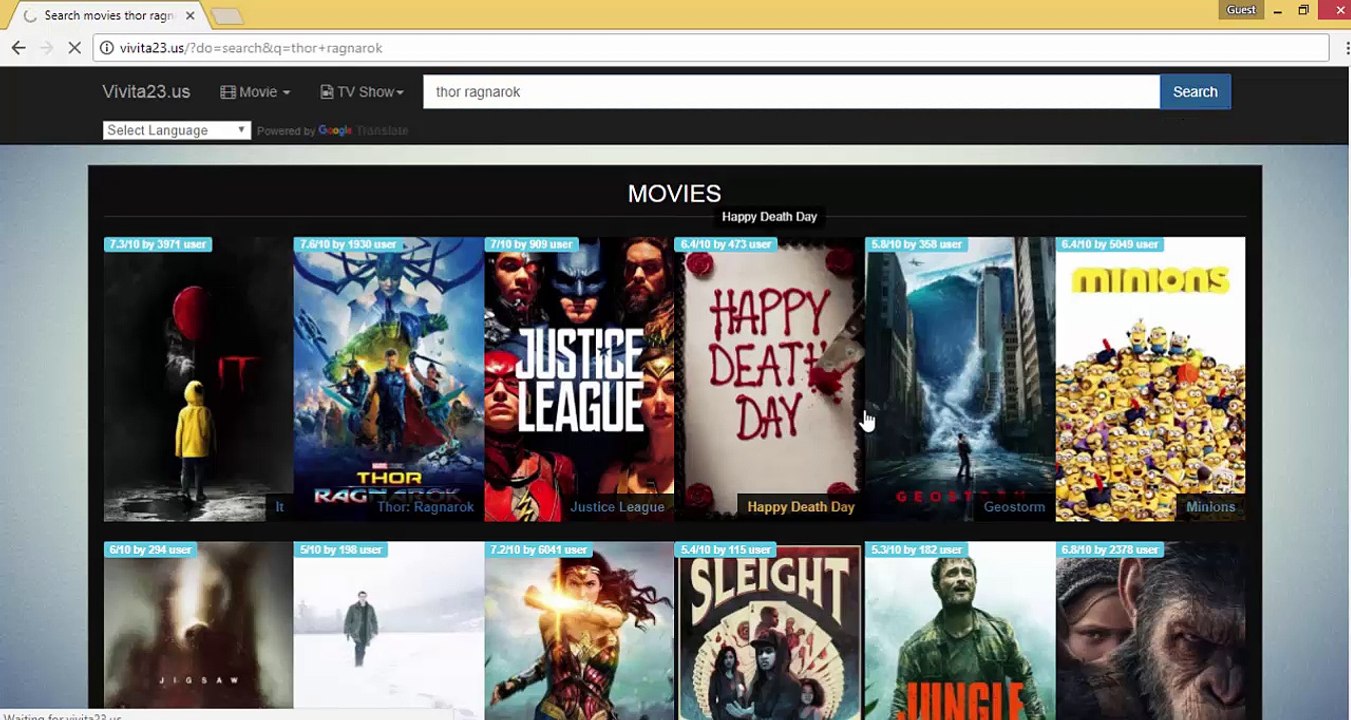The width and height of the screenshot is (1351, 720).
Task: Open the Wonder Woman poster rated 7.2/10
Action: pyautogui.click(x=579, y=631)
